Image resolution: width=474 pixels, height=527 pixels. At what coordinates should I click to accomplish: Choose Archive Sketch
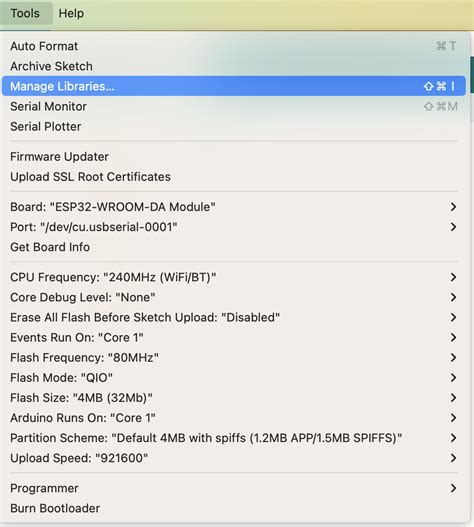click(234, 66)
